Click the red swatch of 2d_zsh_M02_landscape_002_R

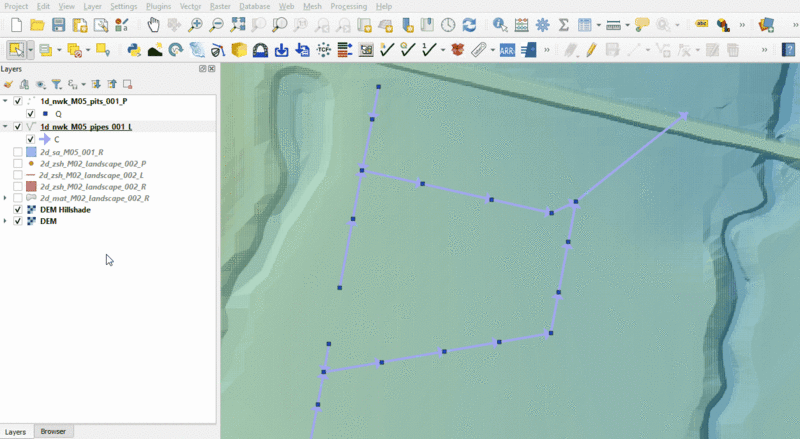point(31,187)
